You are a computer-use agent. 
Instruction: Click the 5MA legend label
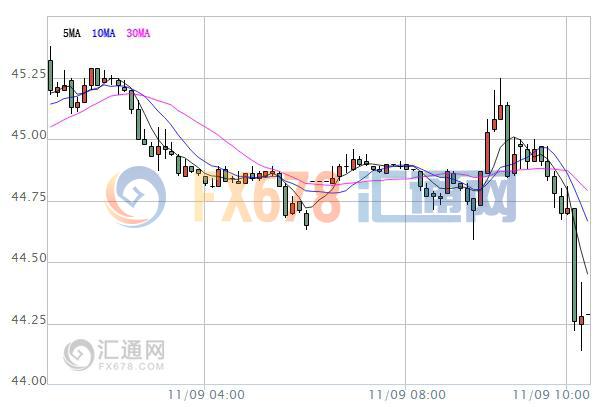(x=72, y=33)
